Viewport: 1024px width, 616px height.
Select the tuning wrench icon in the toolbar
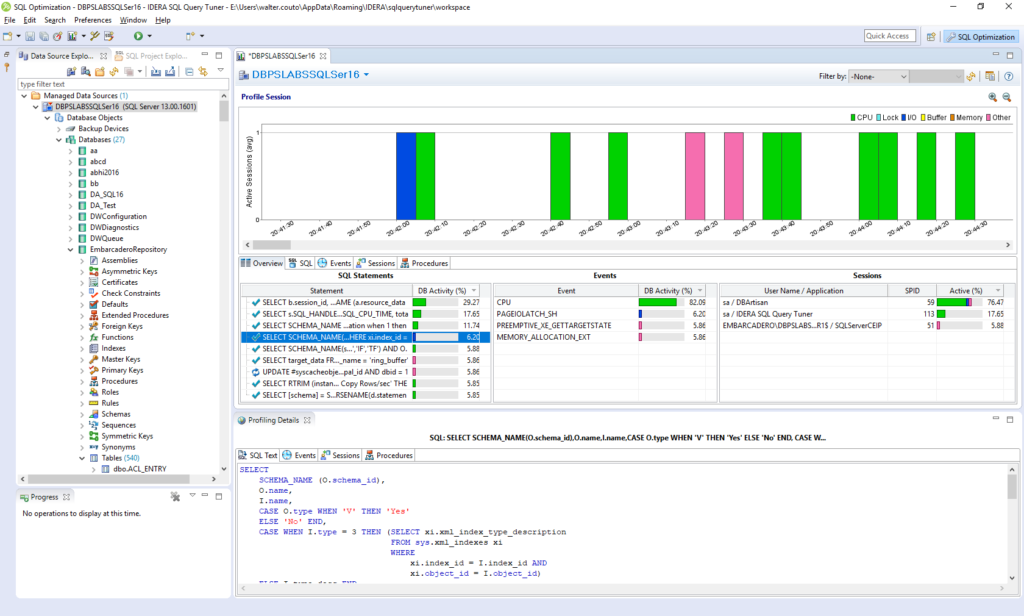pyautogui.click(x=96, y=37)
